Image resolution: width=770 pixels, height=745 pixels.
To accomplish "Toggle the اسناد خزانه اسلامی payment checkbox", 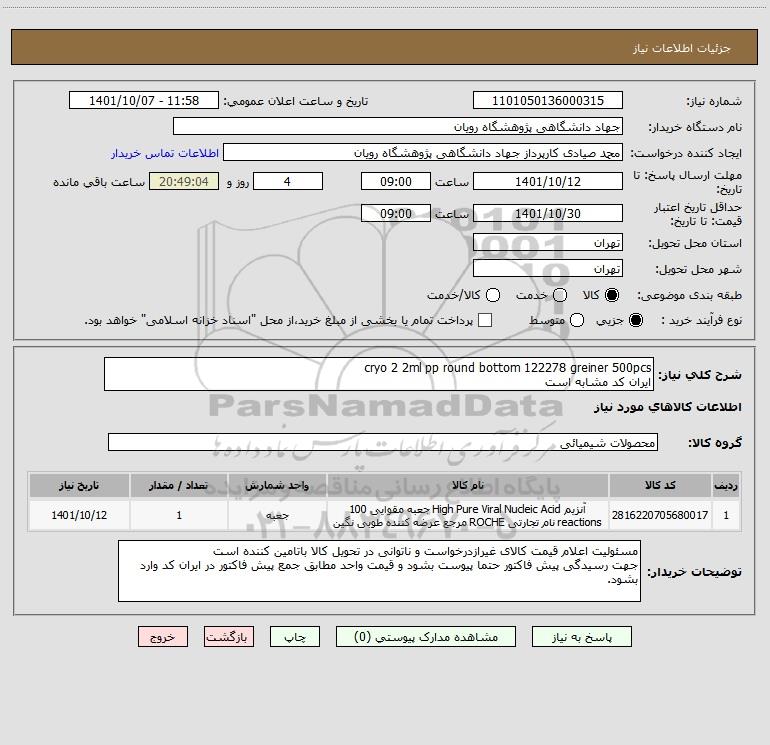I will tap(485, 320).
